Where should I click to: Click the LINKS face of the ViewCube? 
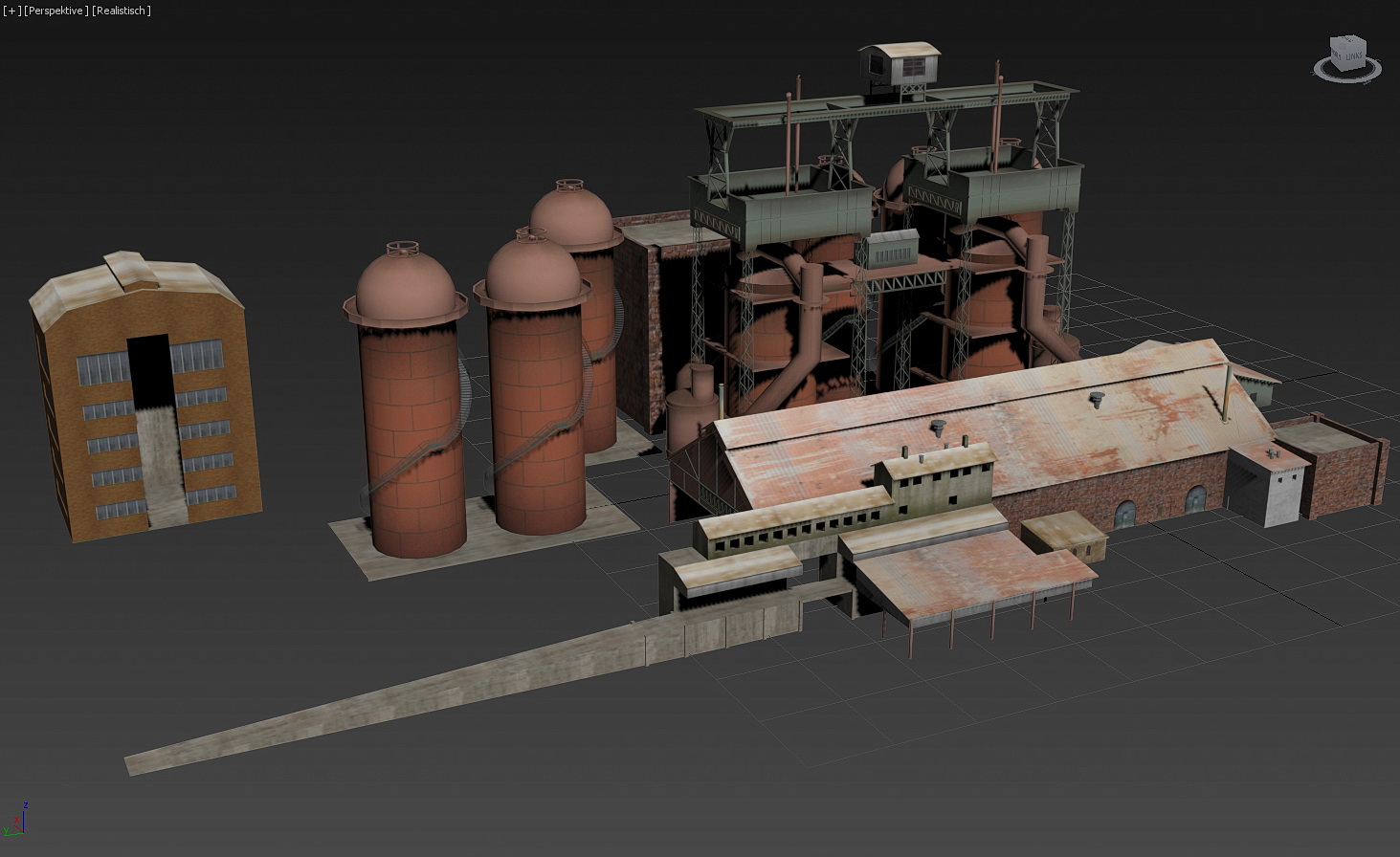pos(1354,57)
